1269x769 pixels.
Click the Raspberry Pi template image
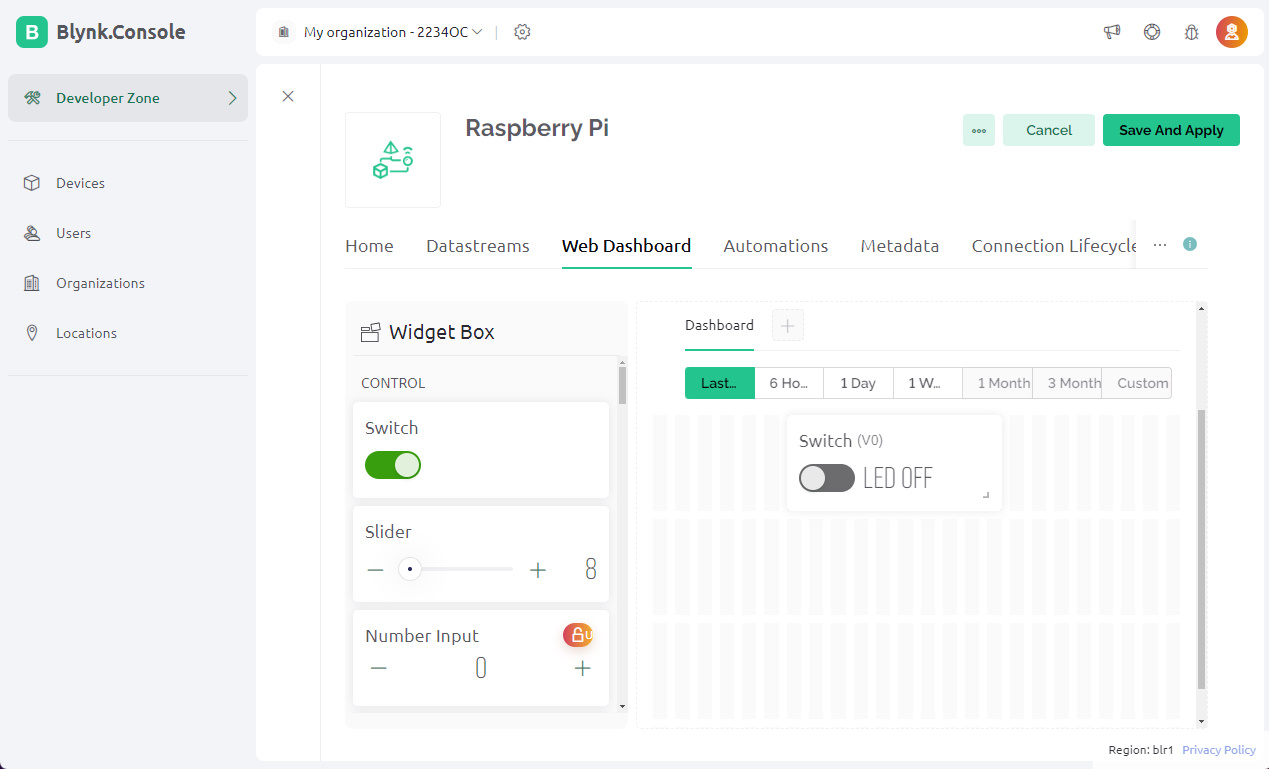tap(393, 160)
